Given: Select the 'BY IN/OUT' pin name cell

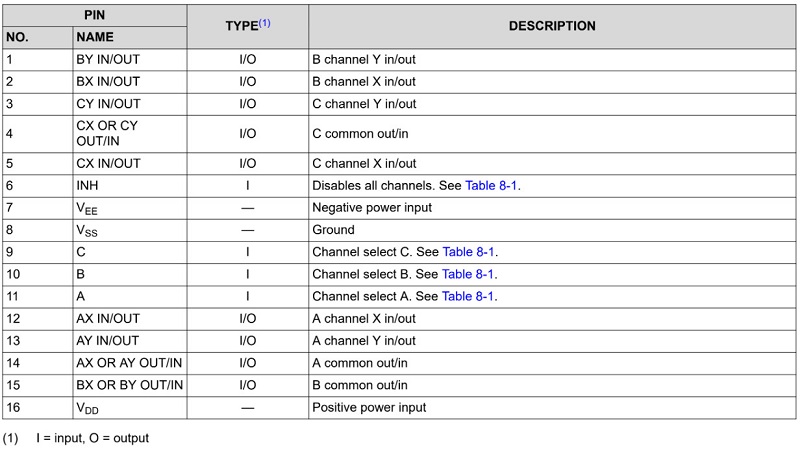Looking at the screenshot, I should pyautogui.click(x=130, y=60).
